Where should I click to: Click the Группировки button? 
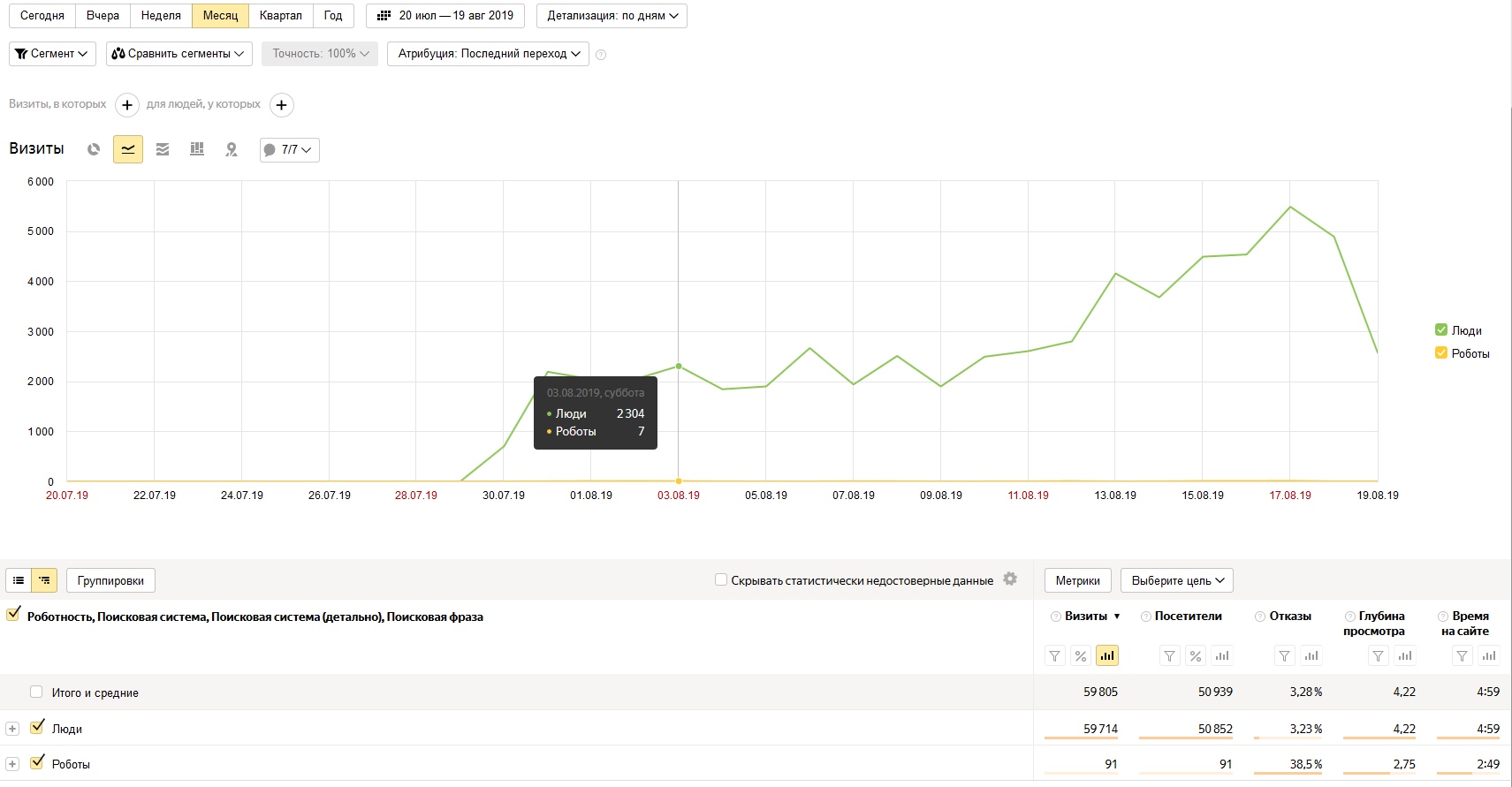(x=110, y=580)
